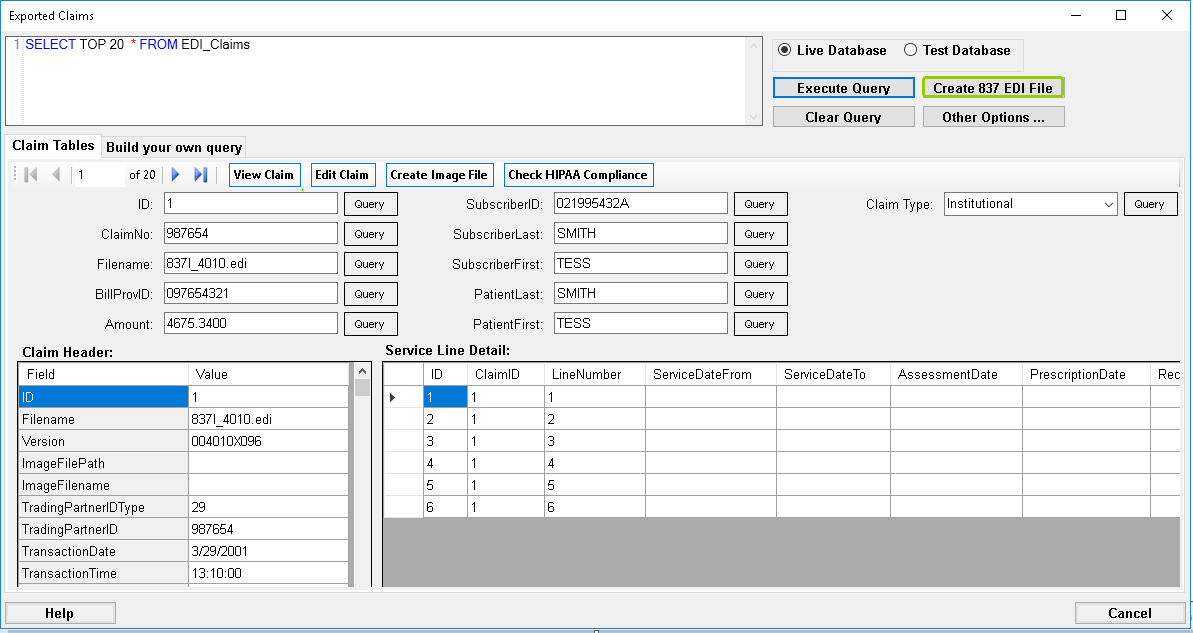1193x633 pixels.
Task: Click Query button next to Amount
Action: (370, 324)
